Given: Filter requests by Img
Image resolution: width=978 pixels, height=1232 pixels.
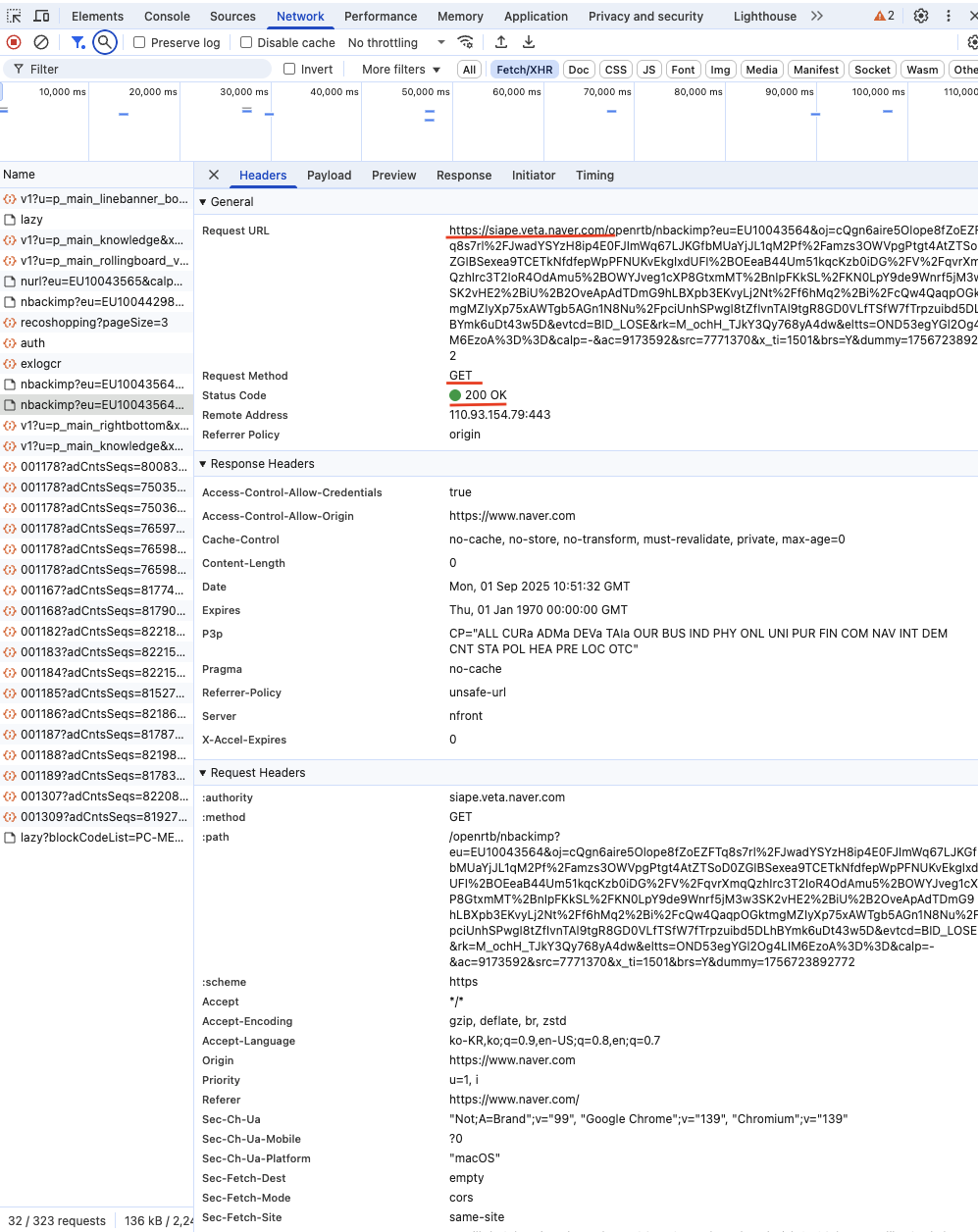Looking at the screenshot, I should [x=720, y=69].
